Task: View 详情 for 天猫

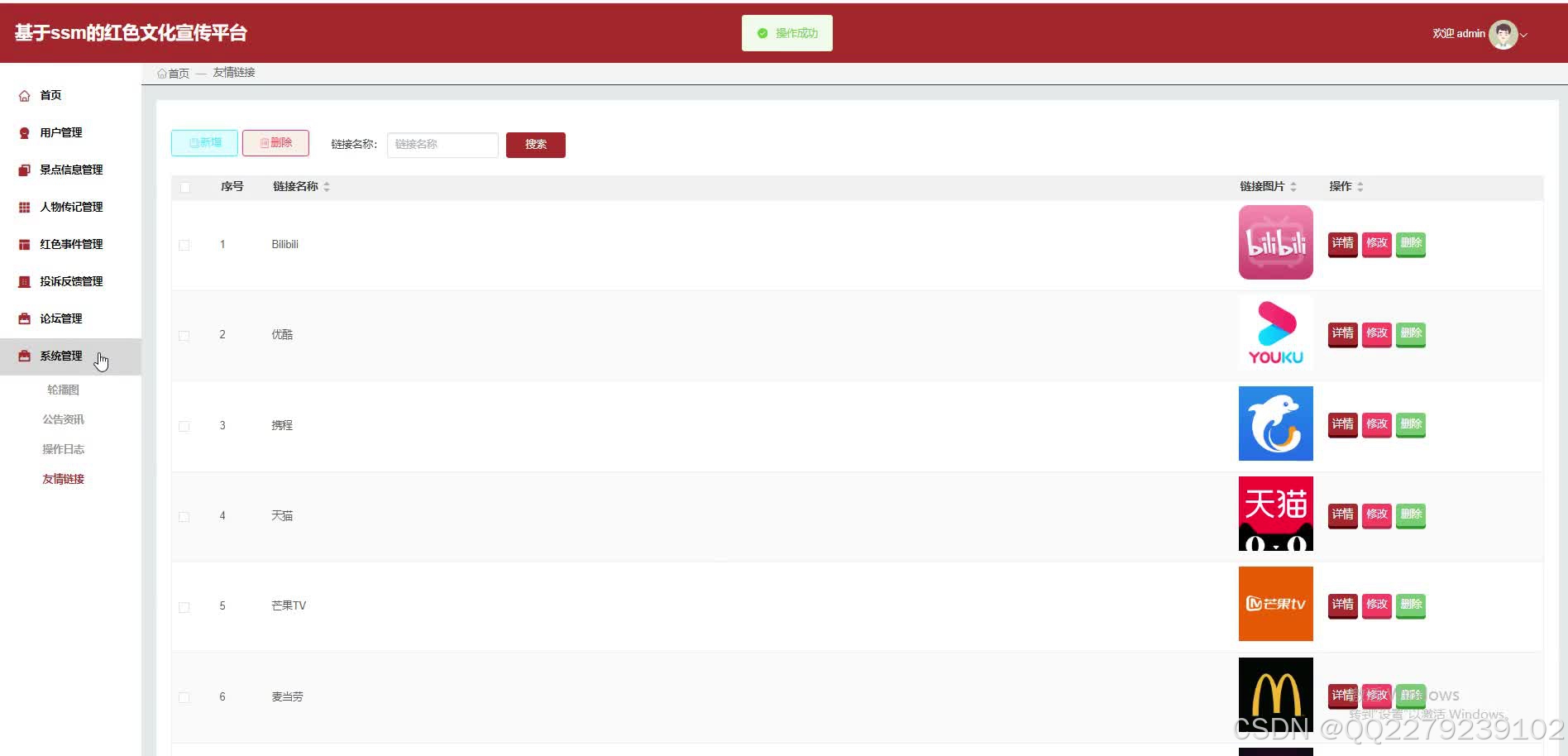Action: (x=1342, y=514)
